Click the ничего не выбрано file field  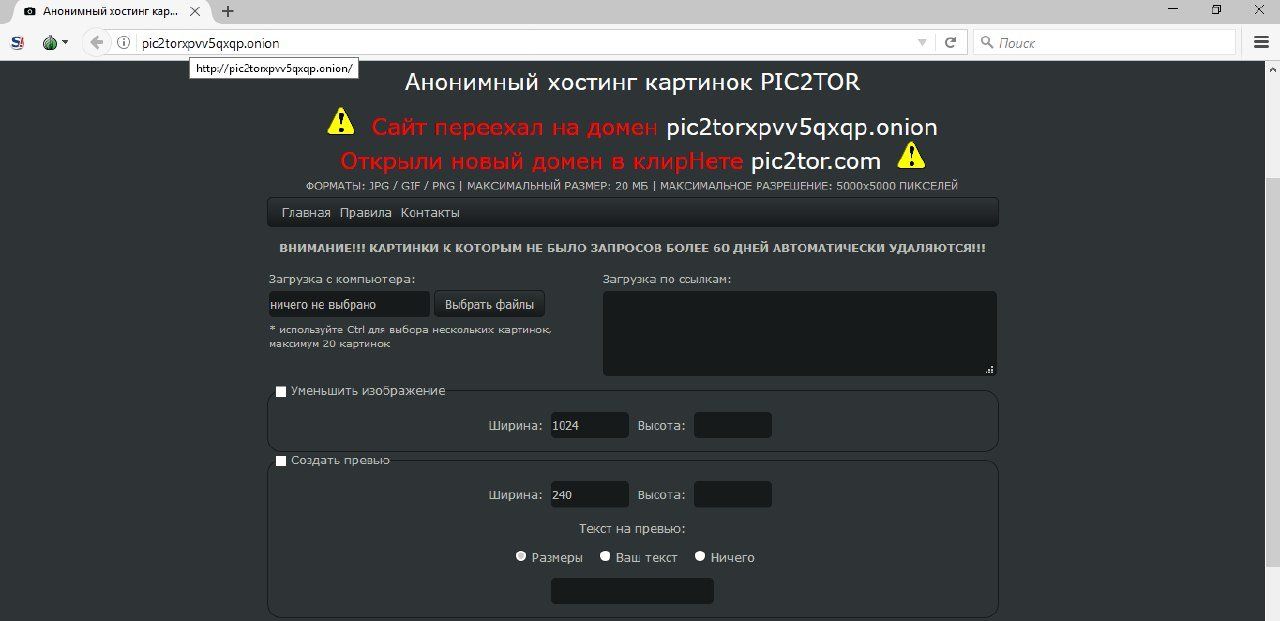click(349, 304)
